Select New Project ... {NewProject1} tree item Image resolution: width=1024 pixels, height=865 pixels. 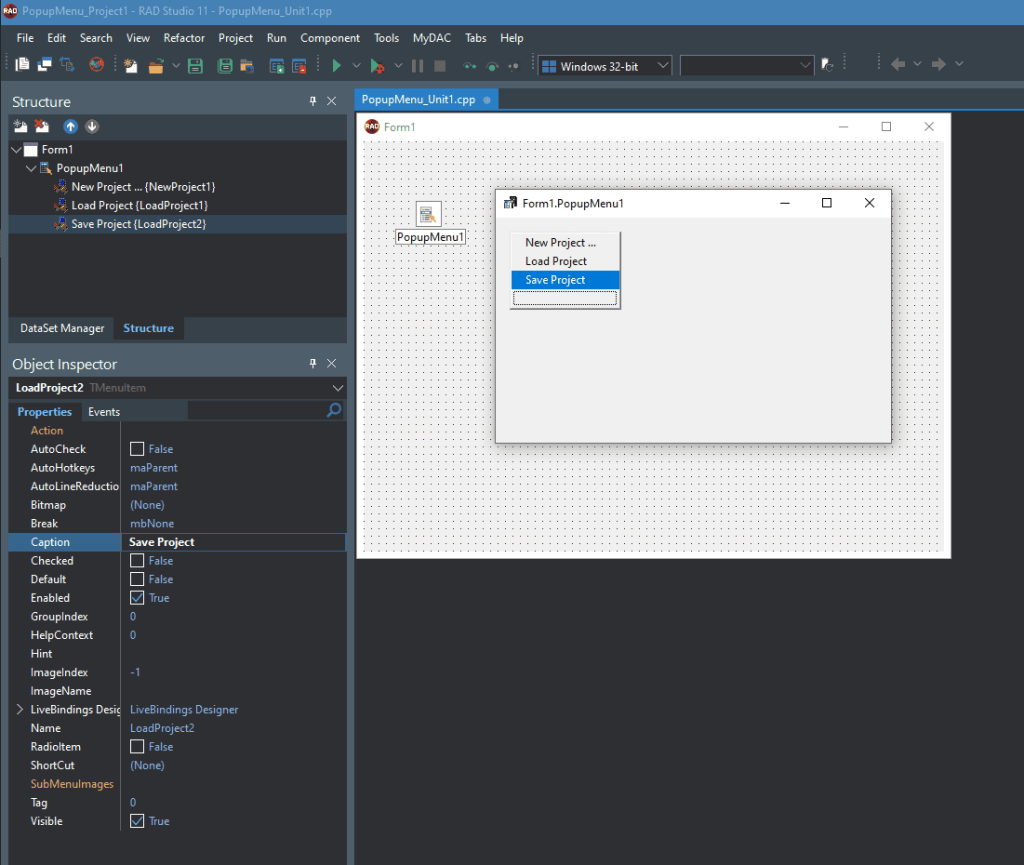(x=143, y=187)
